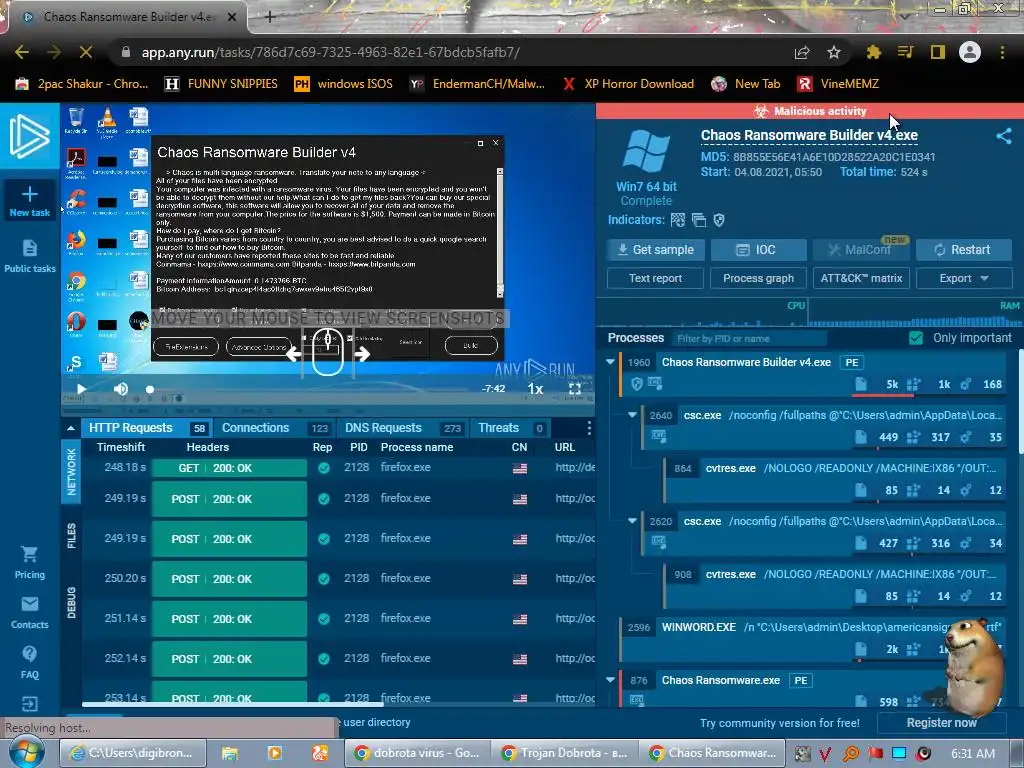Screen dimensions: 1024x768
Task: Filter processes by PID or name field
Action: click(x=748, y=338)
